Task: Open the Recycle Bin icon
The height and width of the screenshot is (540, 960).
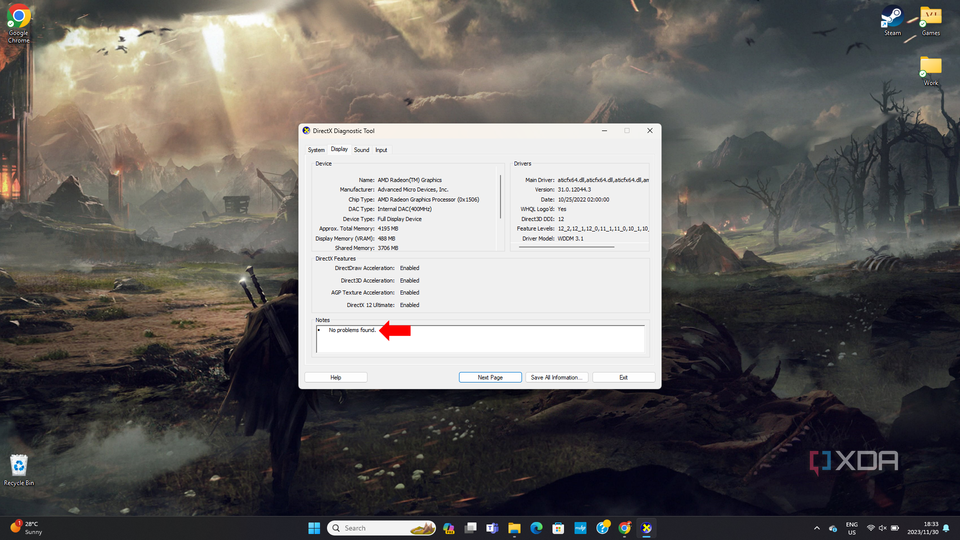Action: coord(19,470)
